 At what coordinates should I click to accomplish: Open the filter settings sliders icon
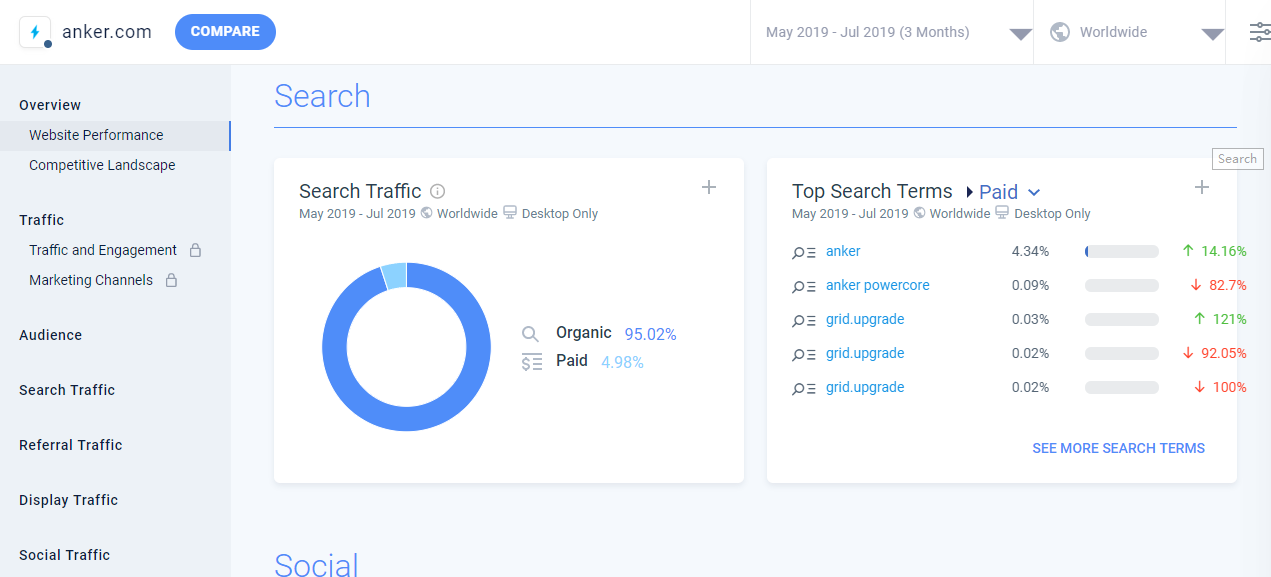1259,32
